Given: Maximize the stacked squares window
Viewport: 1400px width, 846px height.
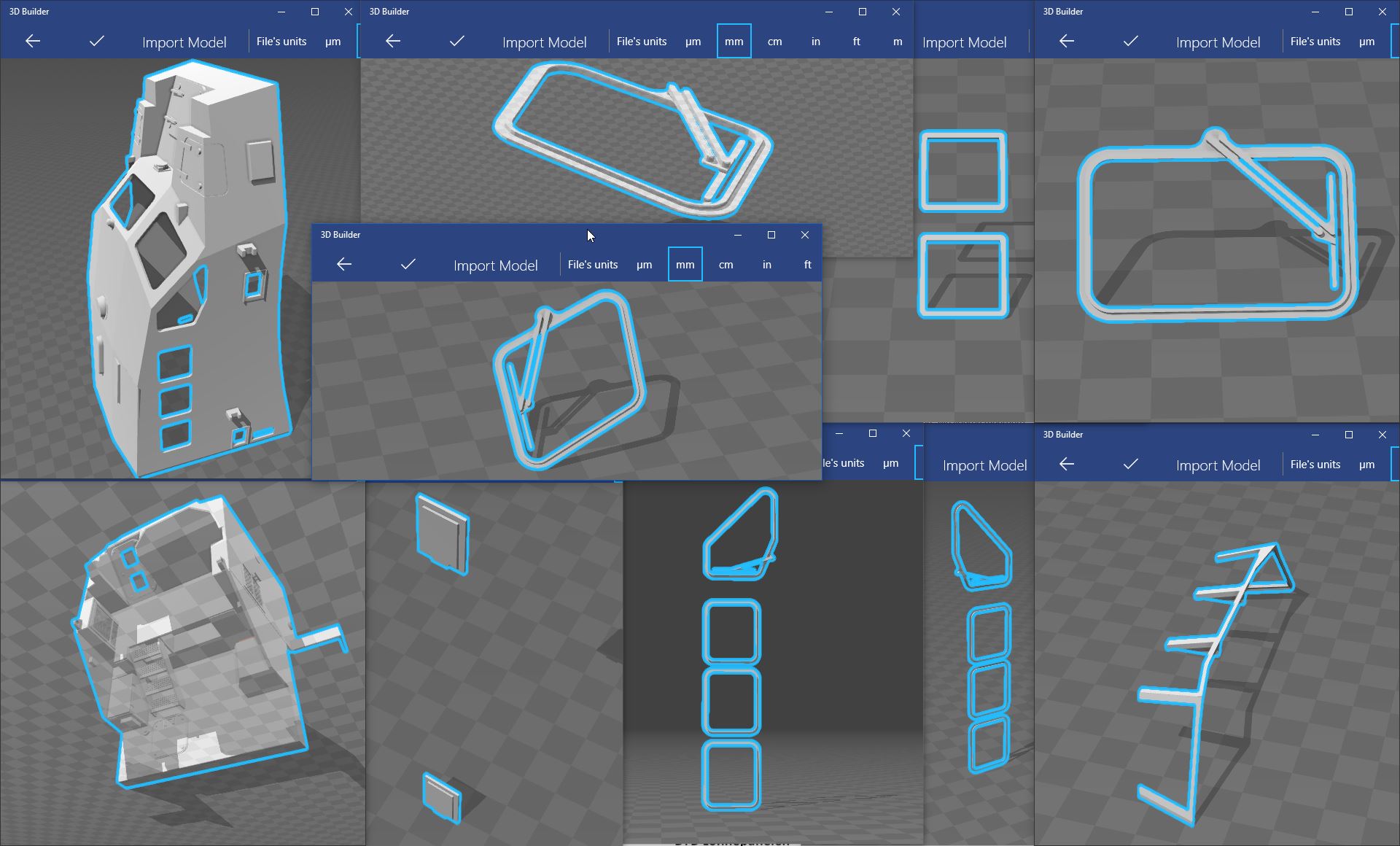Looking at the screenshot, I should click(x=873, y=433).
